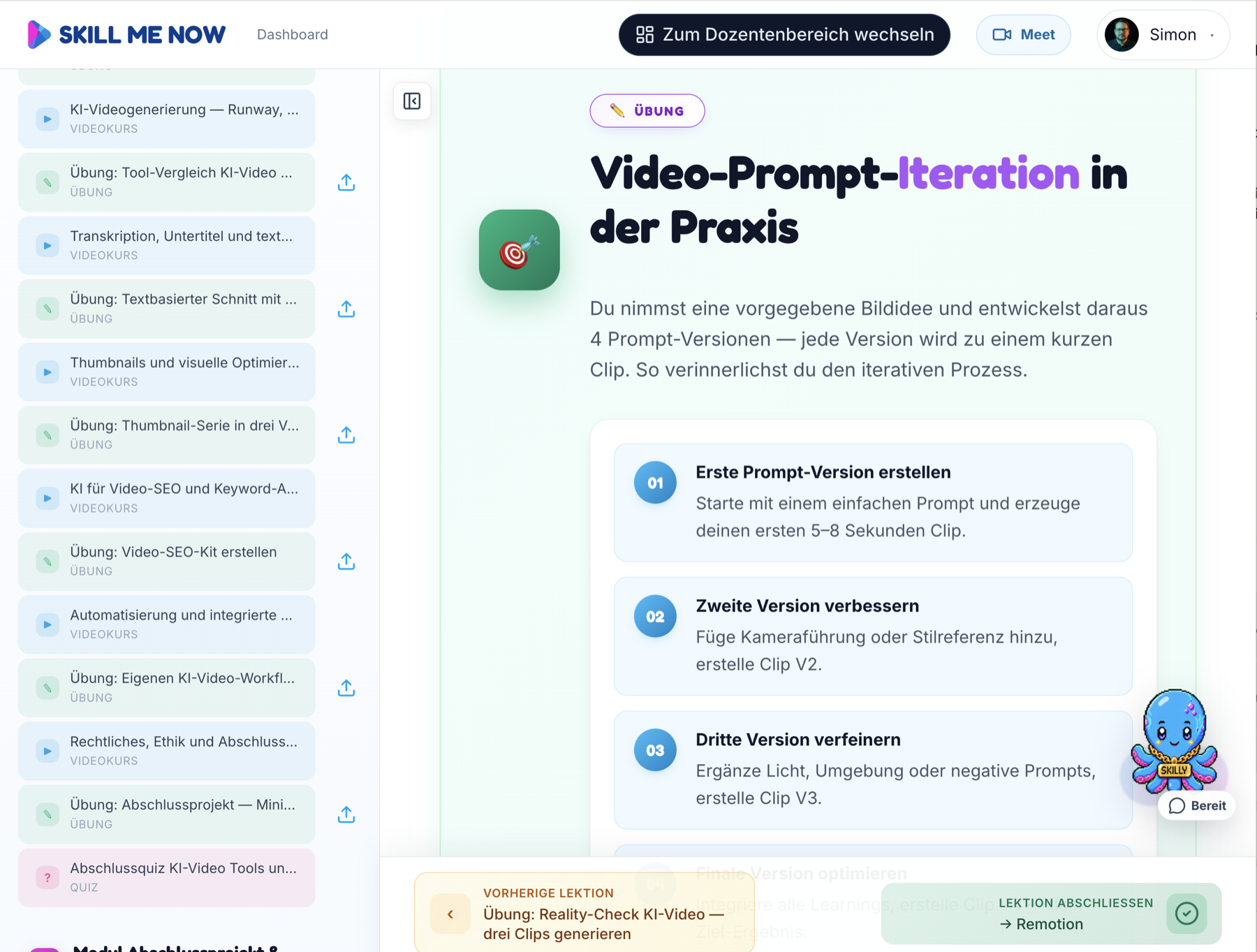The width and height of the screenshot is (1257, 952).
Task: Select step 01 Erste Prompt-Version erstellen
Action: [873, 501]
